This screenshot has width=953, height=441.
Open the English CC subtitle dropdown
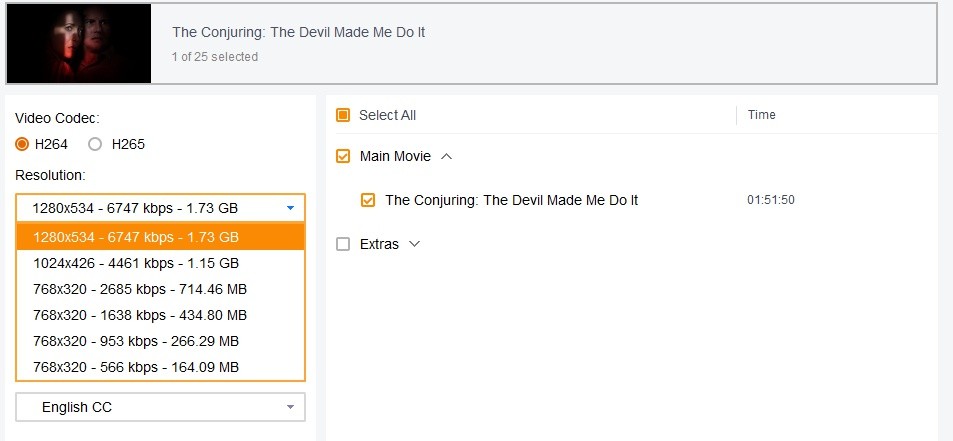[160, 407]
